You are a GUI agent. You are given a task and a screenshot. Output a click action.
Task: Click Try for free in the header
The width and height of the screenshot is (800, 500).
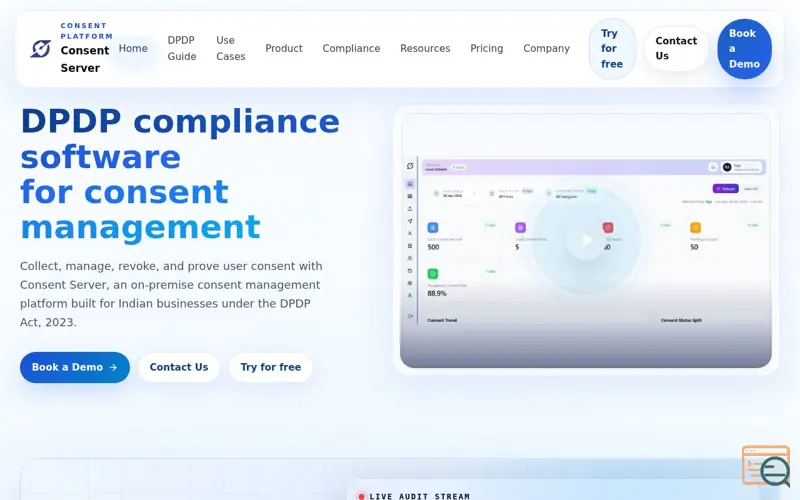(x=612, y=48)
